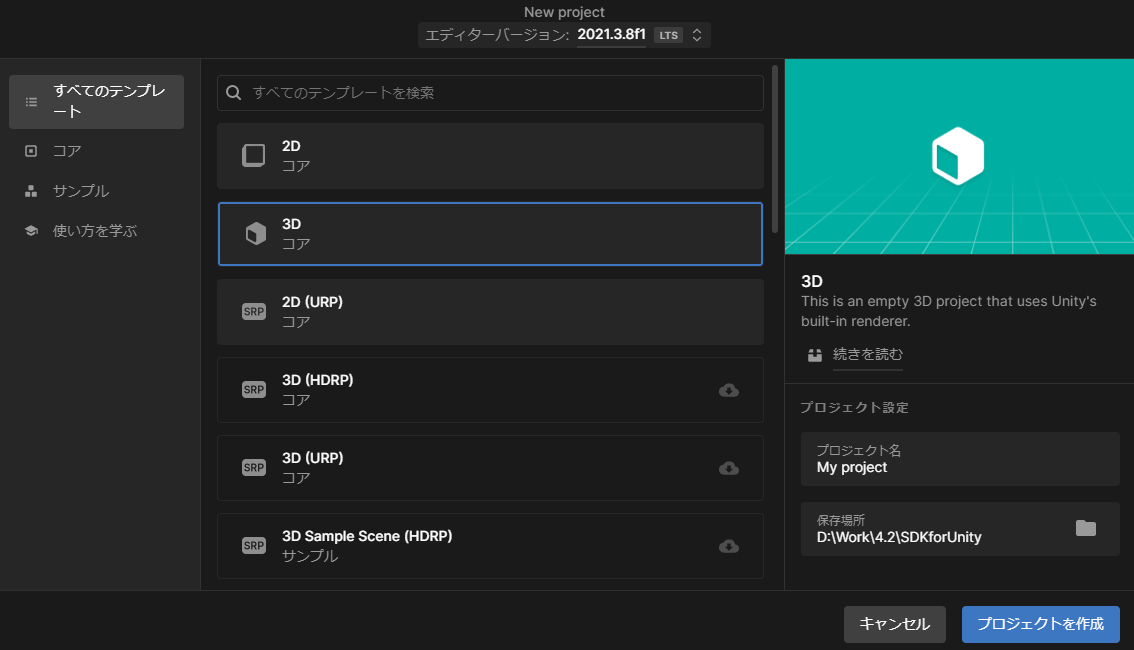Click the magnifier icon in the search box
1134x650 pixels.
coord(234,93)
